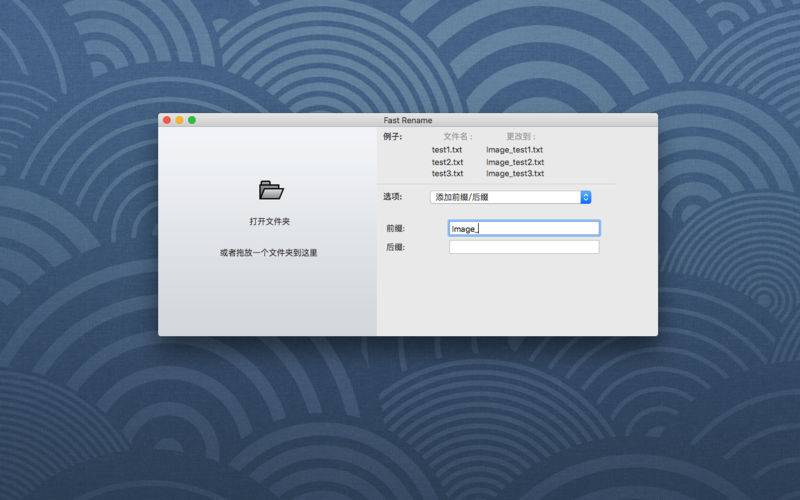Click the 例子 label
Viewport: 800px width, 500px height.
pos(392,137)
